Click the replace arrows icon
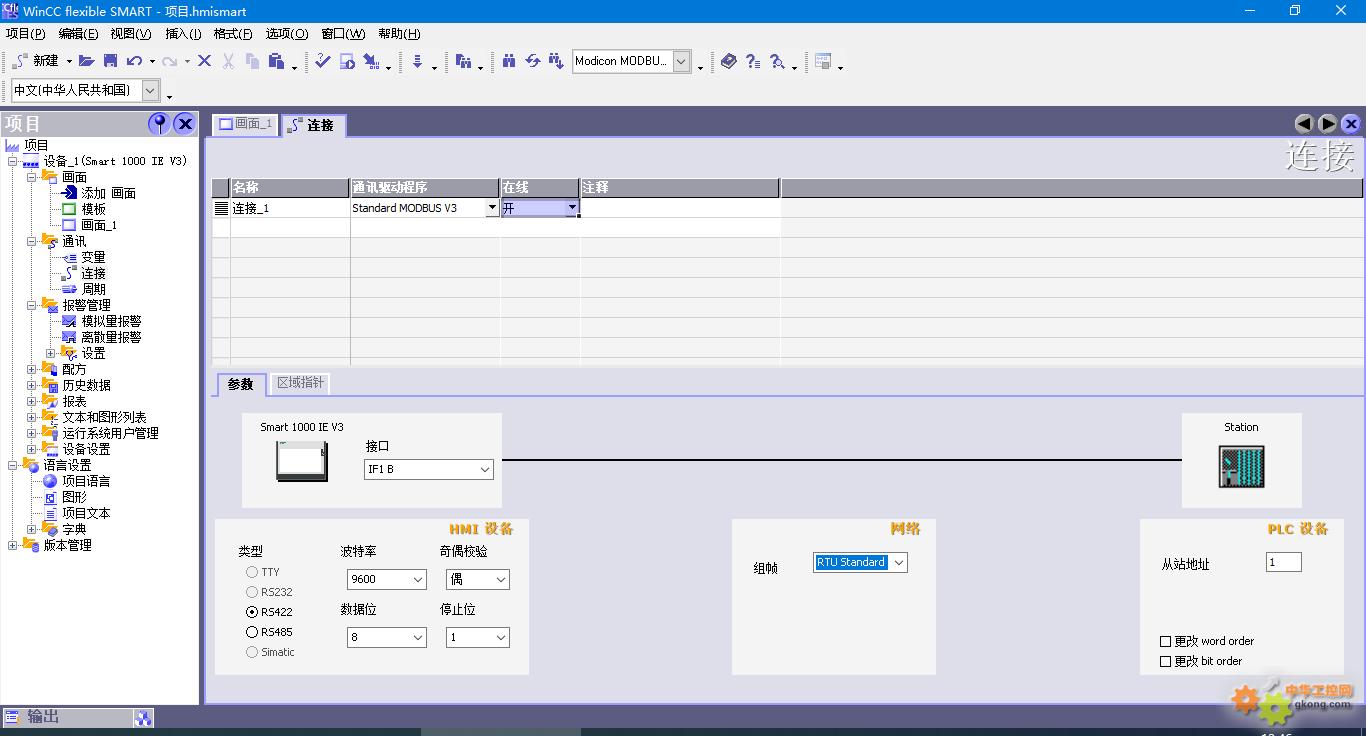1366x736 pixels. (x=533, y=61)
